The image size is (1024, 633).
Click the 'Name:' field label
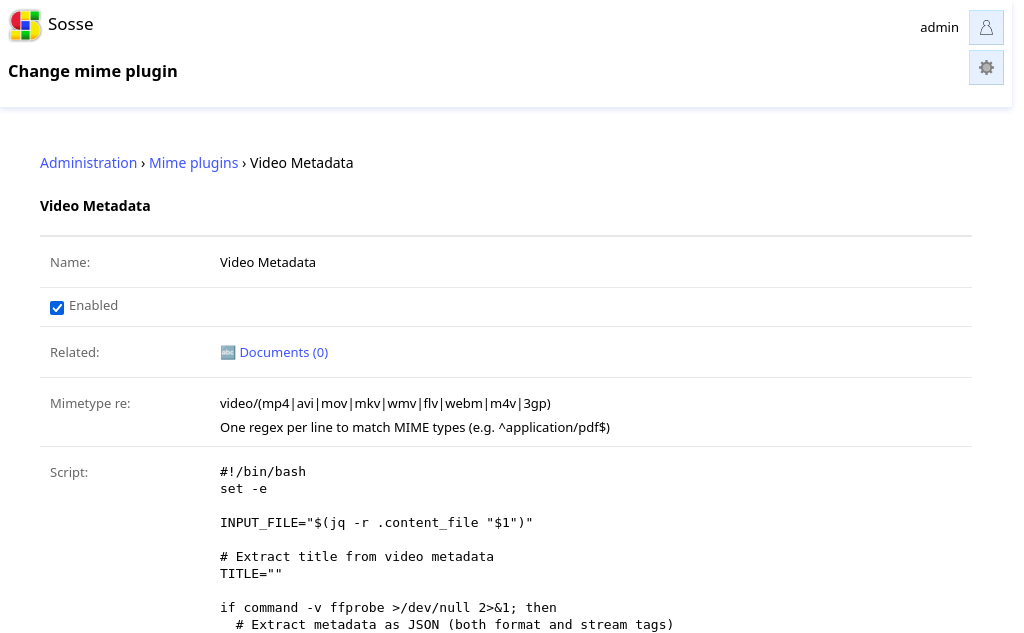[x=70, y=263]
